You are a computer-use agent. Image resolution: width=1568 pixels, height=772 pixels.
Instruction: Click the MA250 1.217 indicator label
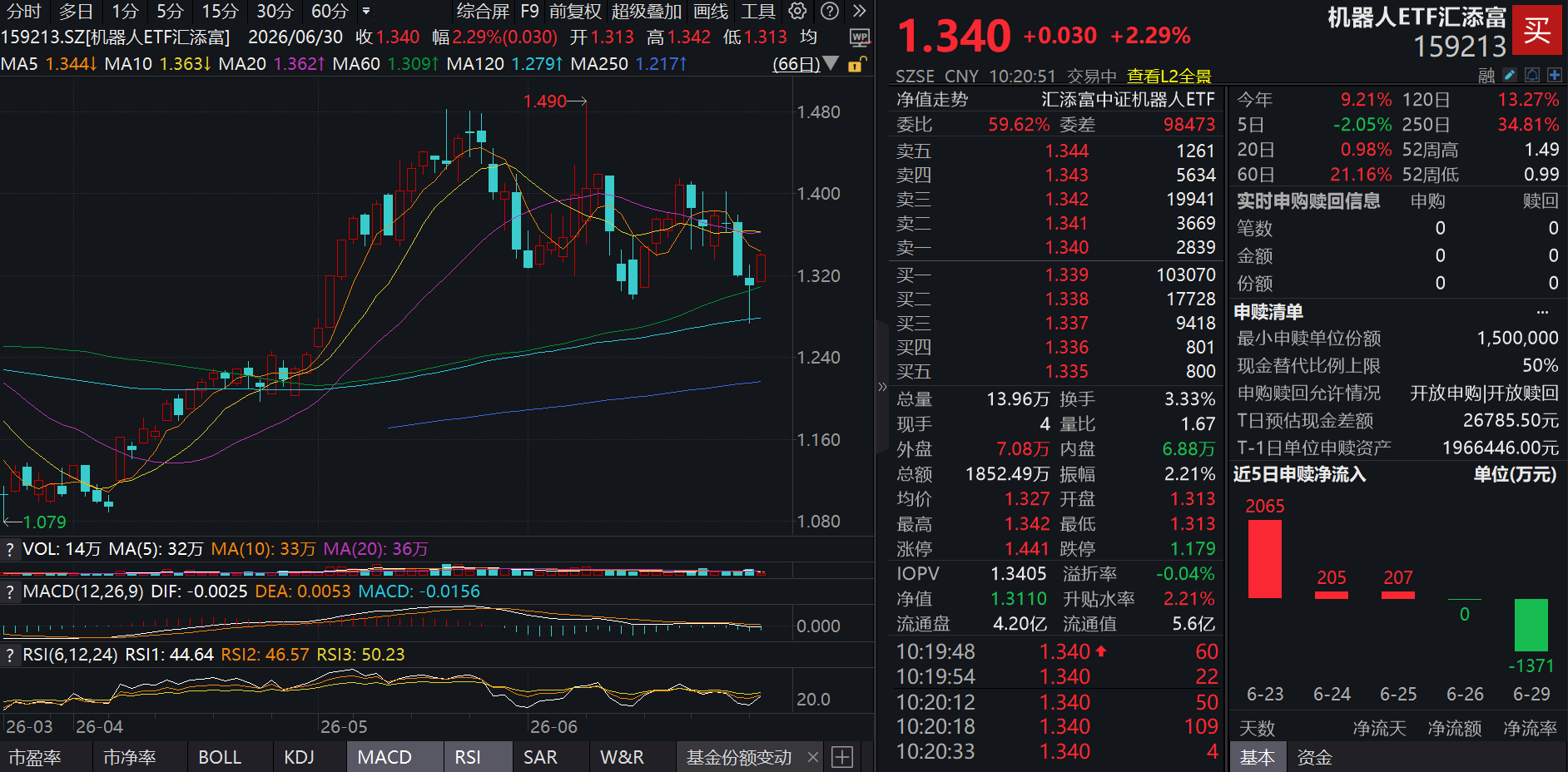click(628, 64)
